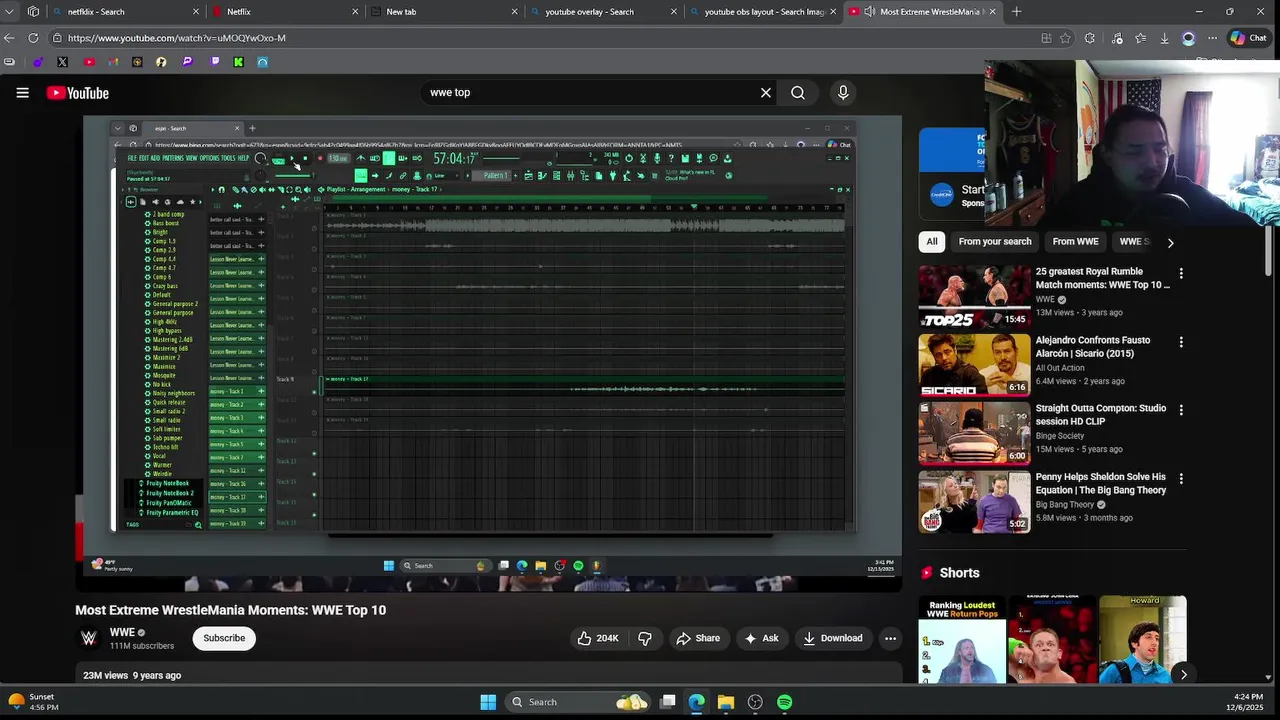Refresh the current page
The width and height of the screenshot is (1280, 720).
tap(33, 38)
